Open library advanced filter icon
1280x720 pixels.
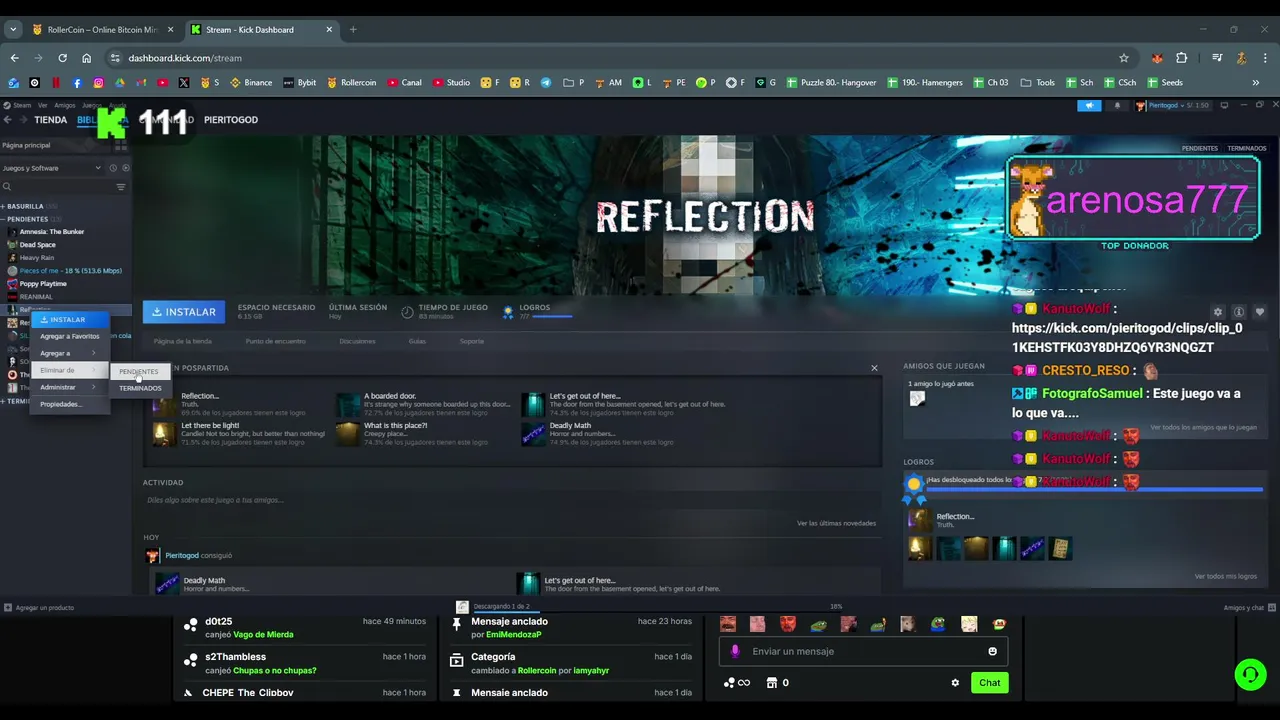tap(121, 187)
